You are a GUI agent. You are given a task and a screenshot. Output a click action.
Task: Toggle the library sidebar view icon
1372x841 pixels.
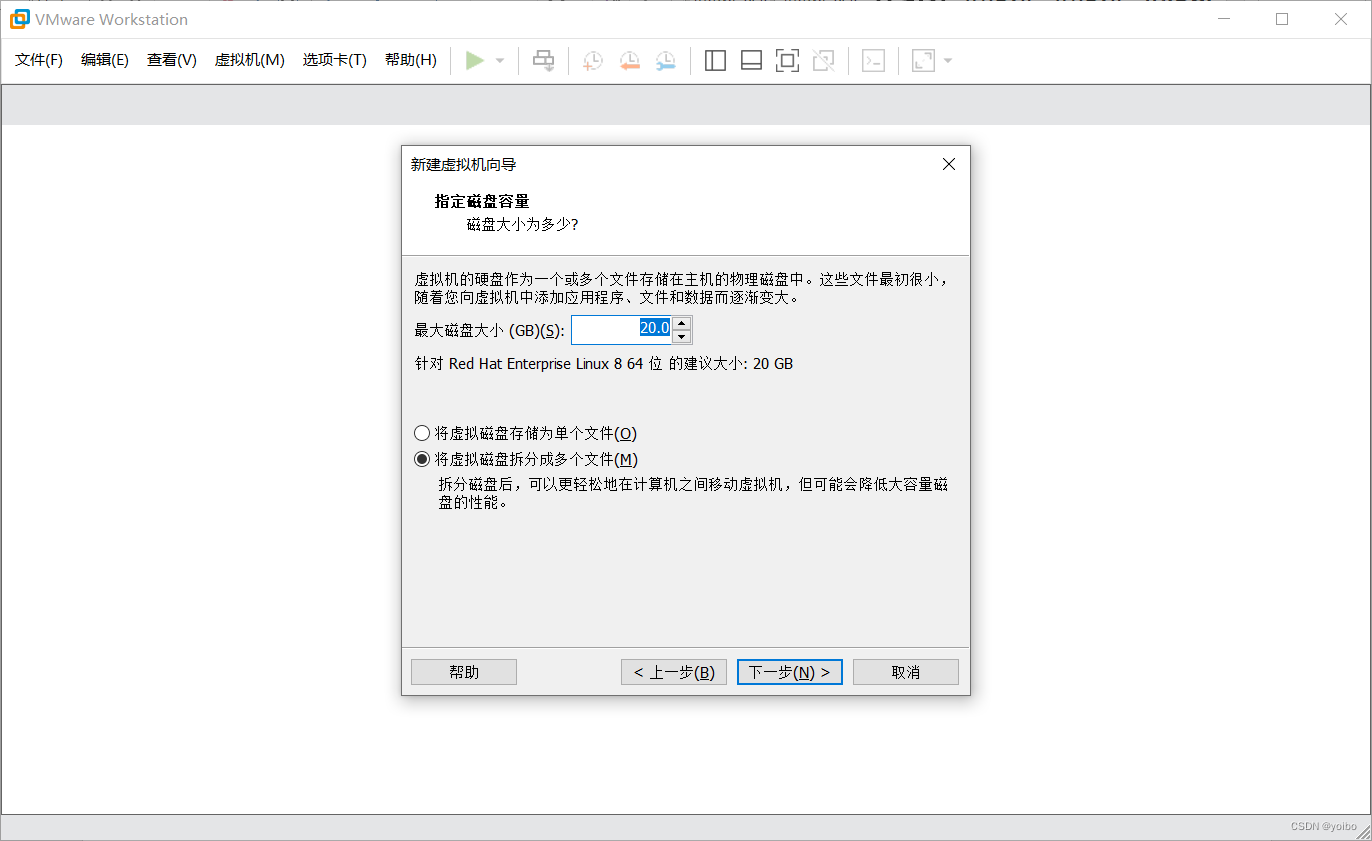tap(715, 61)
